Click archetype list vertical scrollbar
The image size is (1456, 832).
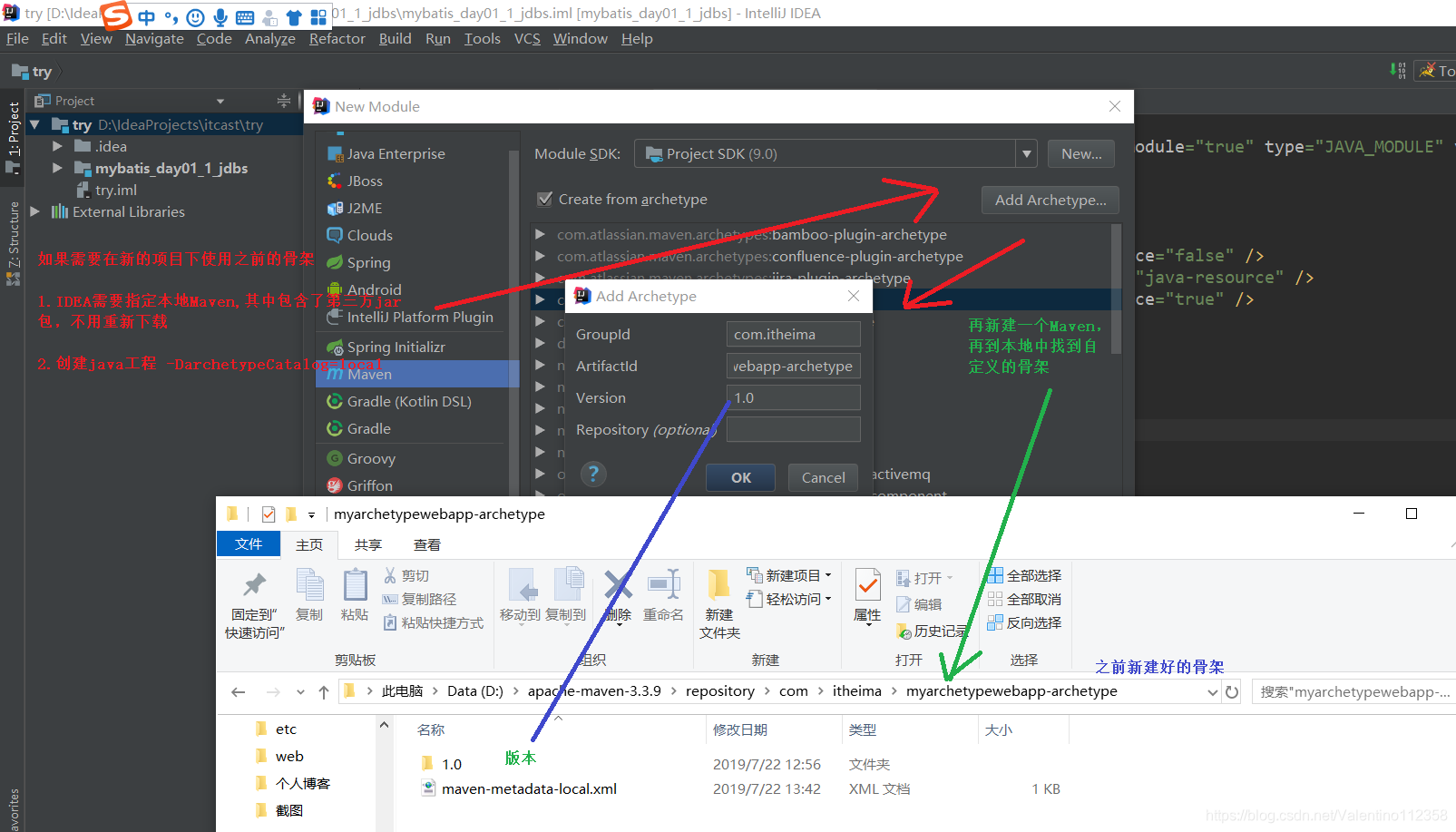tap(1116, 290)
